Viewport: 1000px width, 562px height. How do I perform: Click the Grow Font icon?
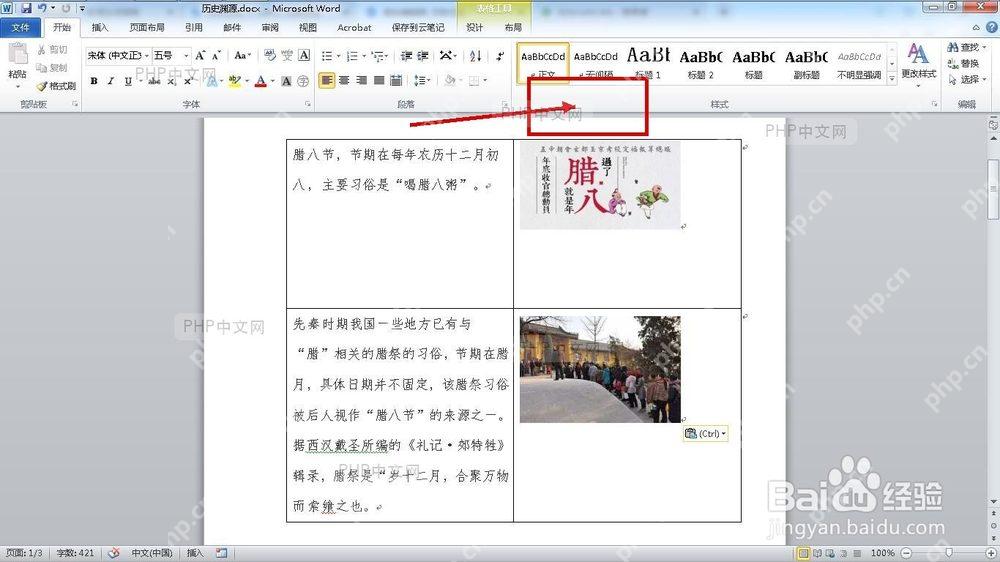(x=200, y=55)
